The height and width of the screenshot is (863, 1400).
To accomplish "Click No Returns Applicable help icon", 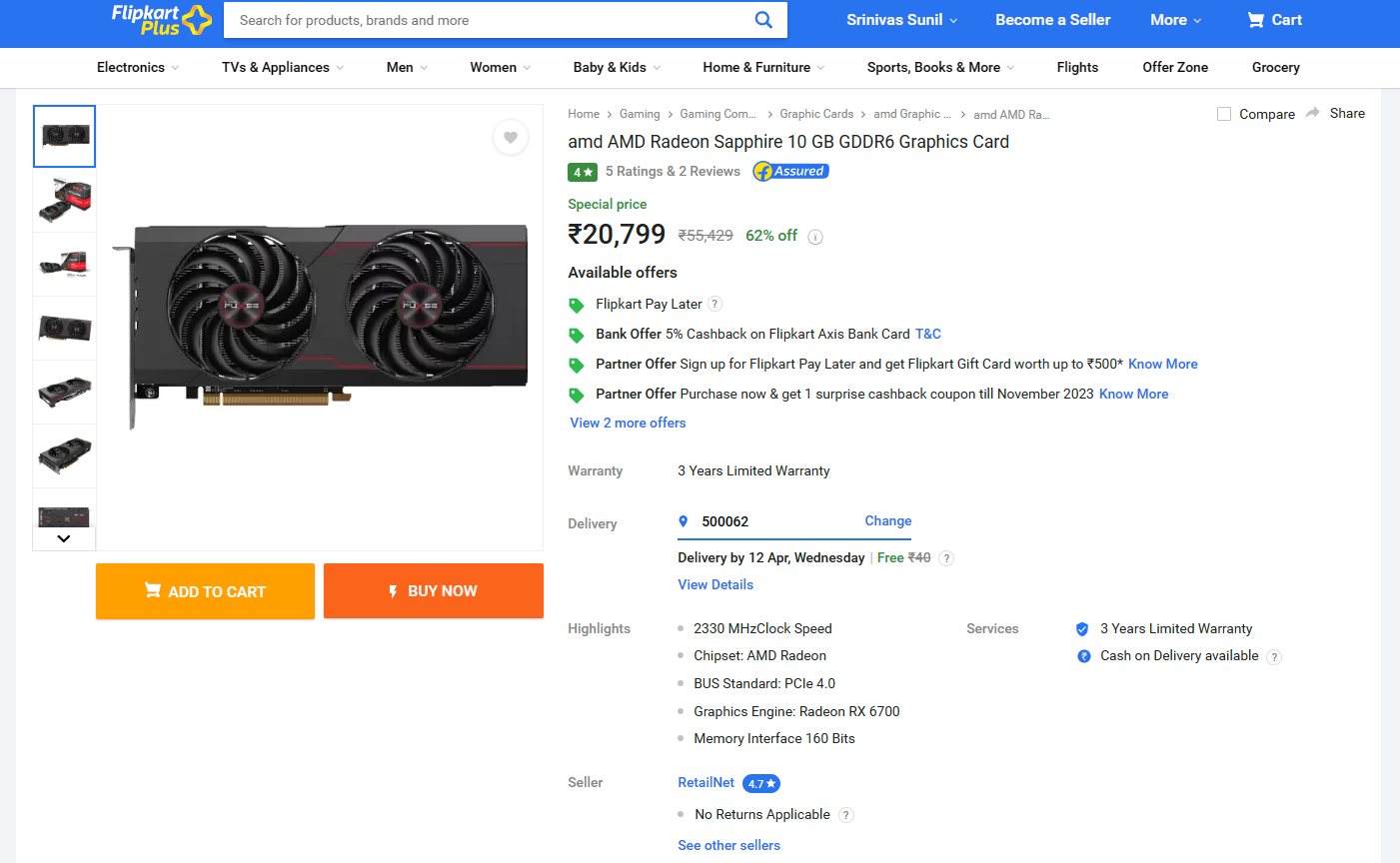I will [x=846, y=815].
